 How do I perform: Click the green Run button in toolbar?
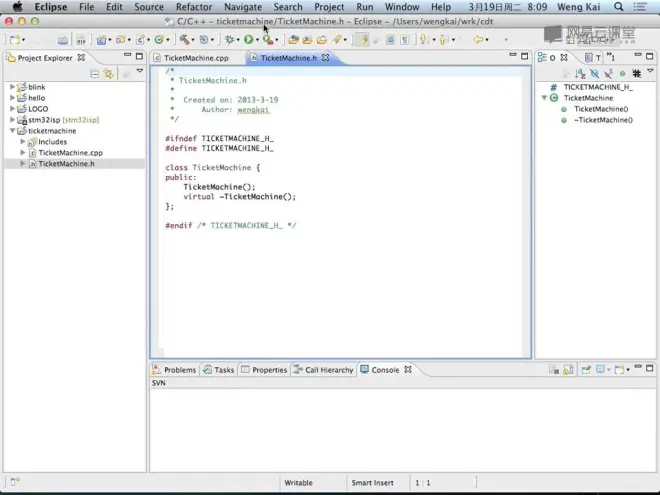tap(247, 40)
